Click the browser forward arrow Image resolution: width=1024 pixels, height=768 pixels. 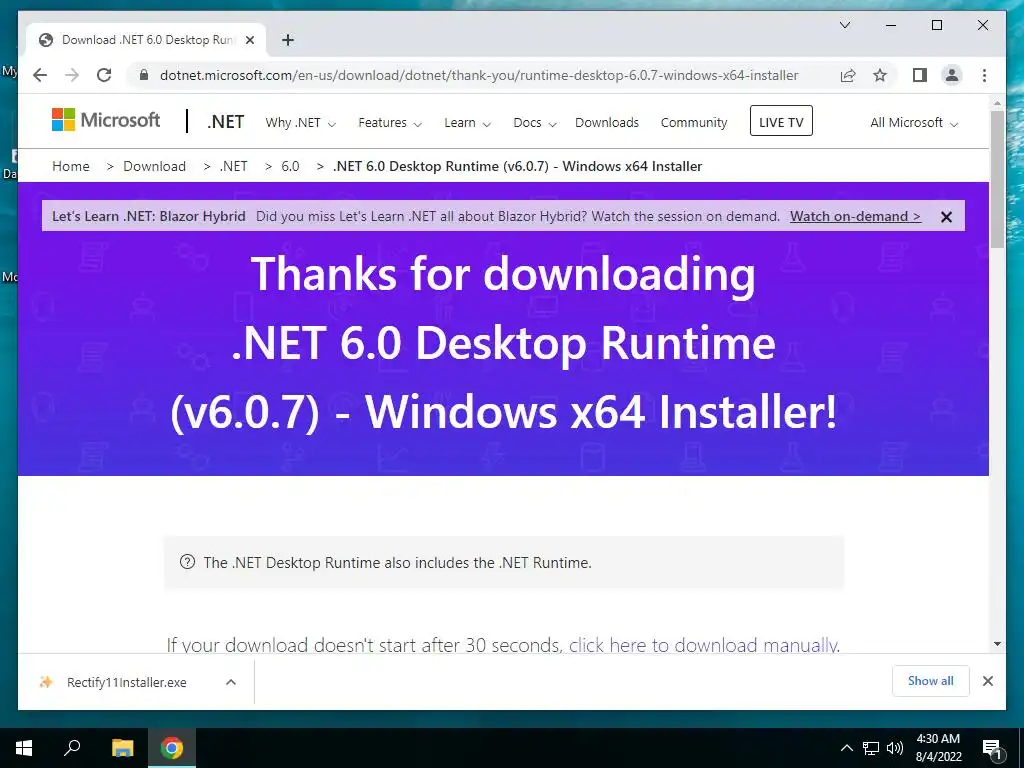tap(72, 75)
